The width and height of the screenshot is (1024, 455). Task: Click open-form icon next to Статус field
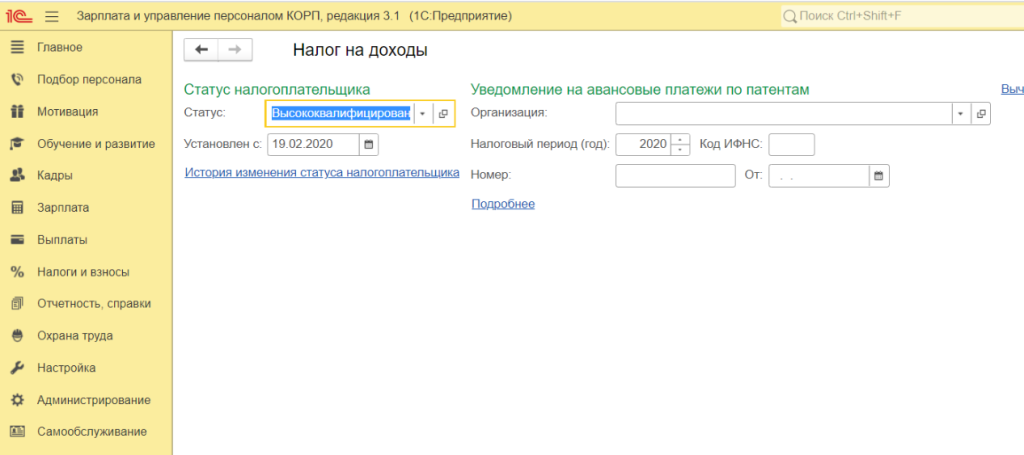point(443,114)
